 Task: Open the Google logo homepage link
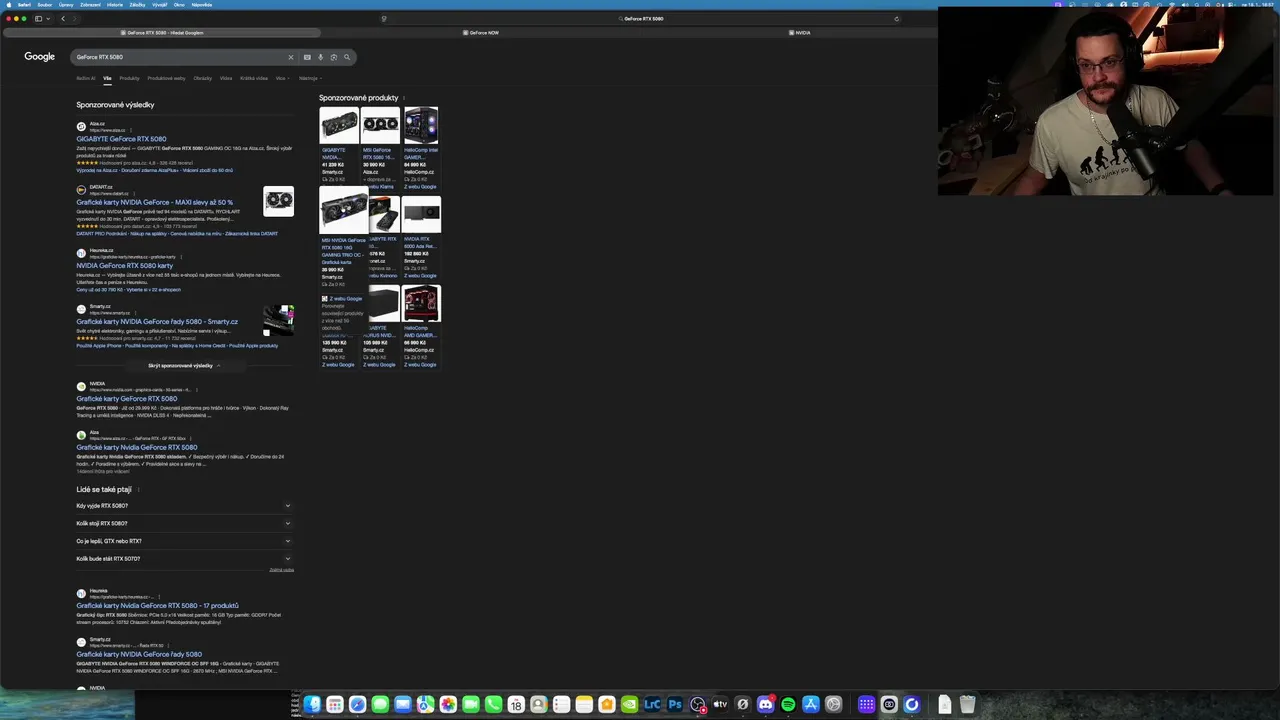coord(40,57)
